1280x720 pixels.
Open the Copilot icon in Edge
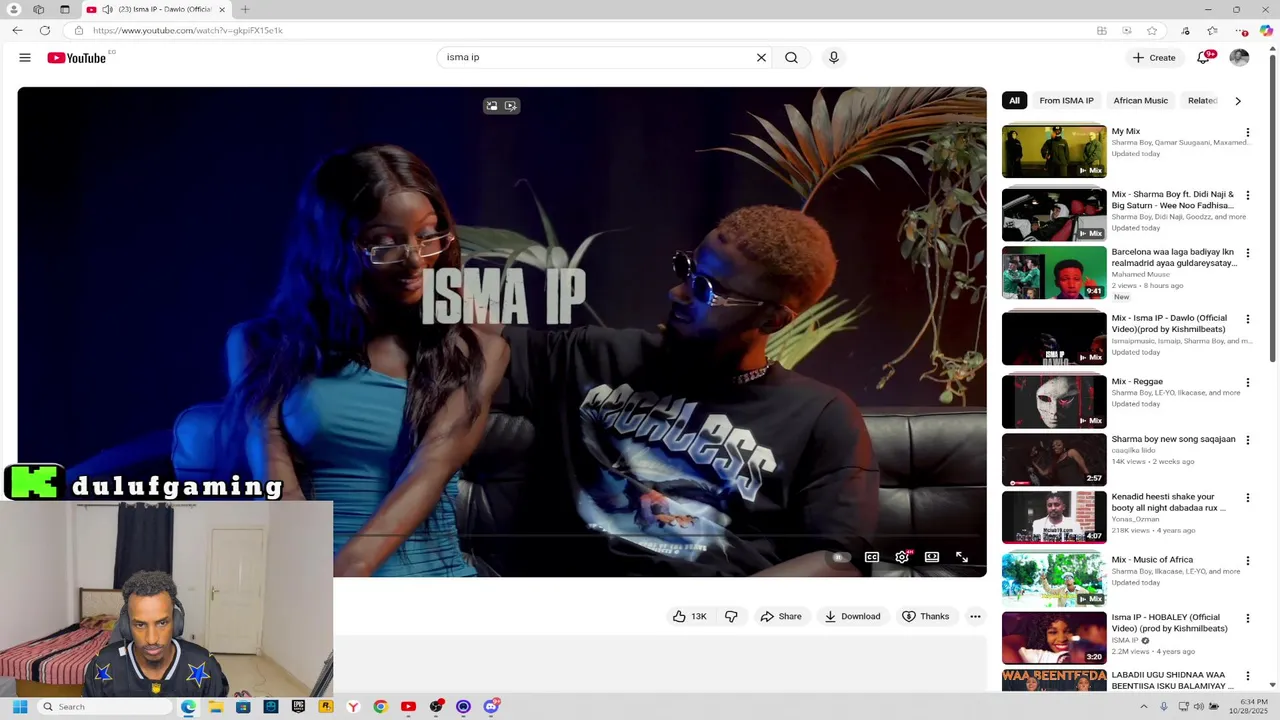[1266, 31]
